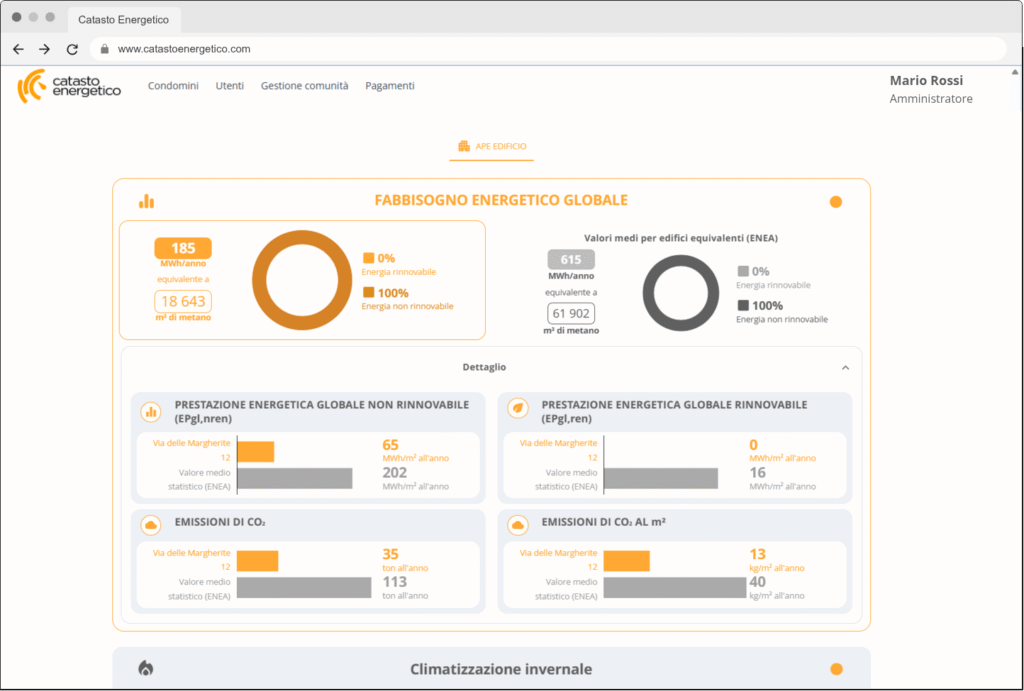Click the cloud icon beside Emissioni di CO₂ al m²
The width and height of the screenshot is (1024, 691).
pos(518,525)
